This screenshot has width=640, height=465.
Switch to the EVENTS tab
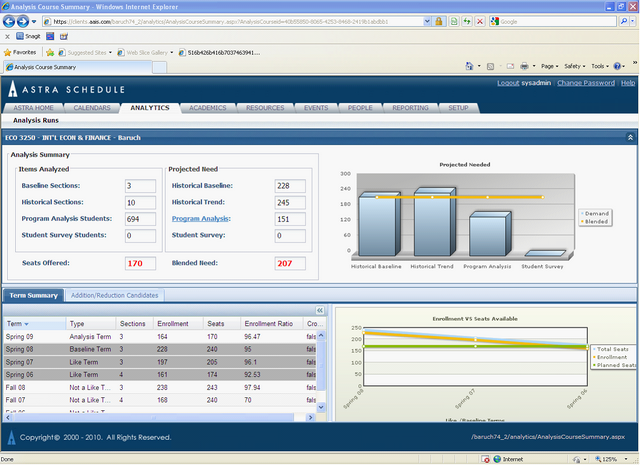coord(316,108)
